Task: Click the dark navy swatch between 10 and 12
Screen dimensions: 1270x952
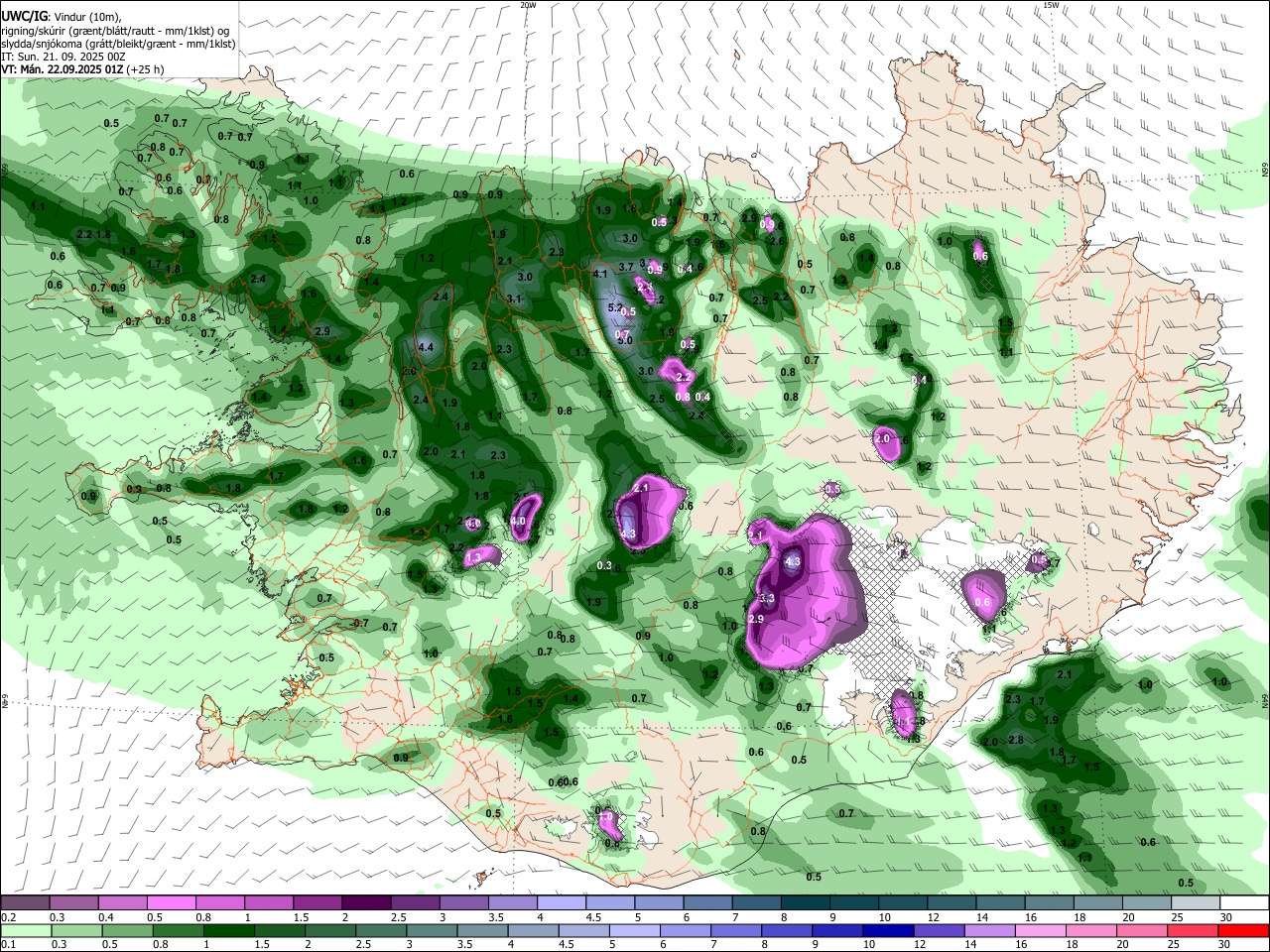Action: (886, 930)
